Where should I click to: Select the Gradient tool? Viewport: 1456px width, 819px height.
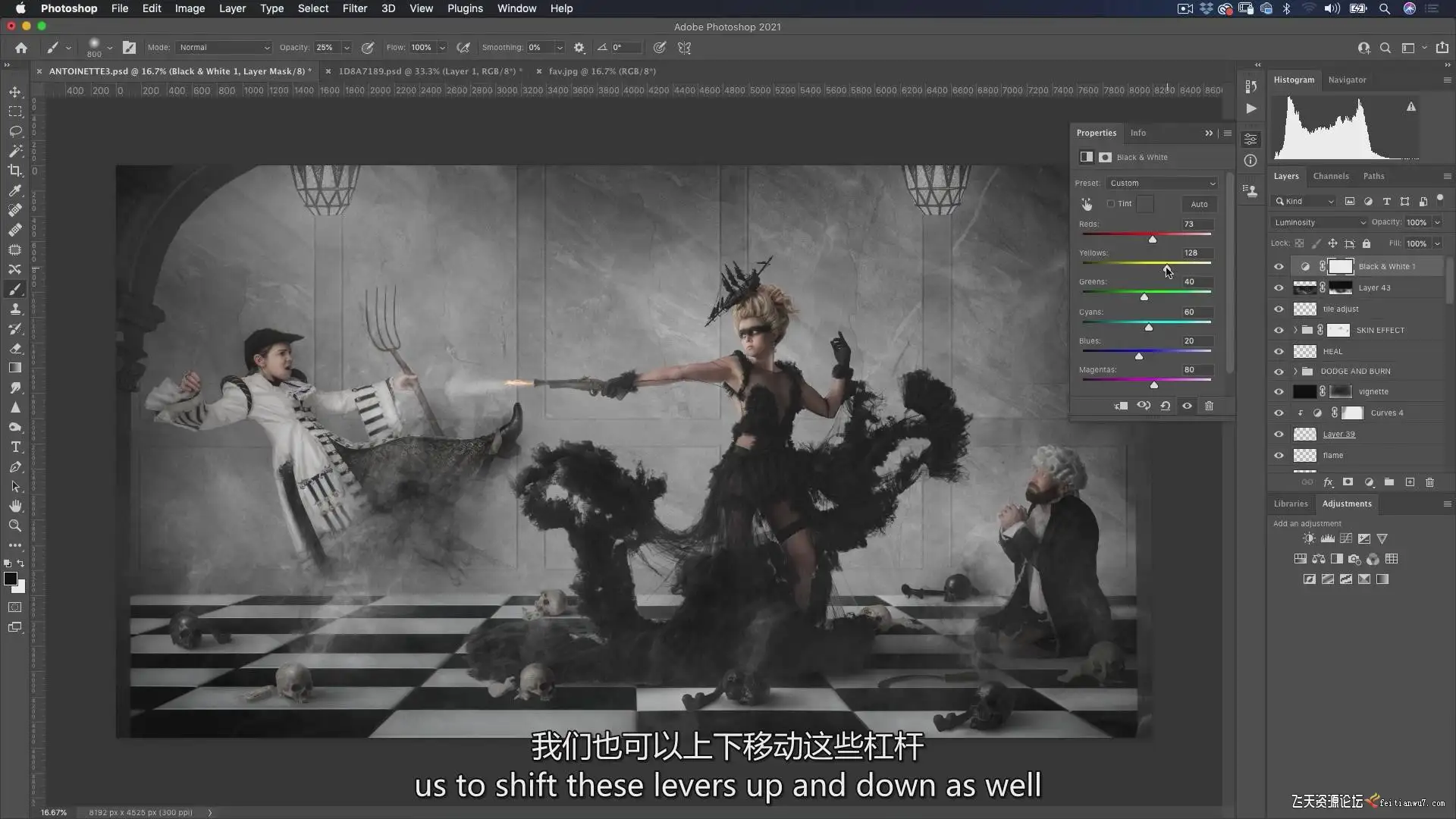click(15, 368)
